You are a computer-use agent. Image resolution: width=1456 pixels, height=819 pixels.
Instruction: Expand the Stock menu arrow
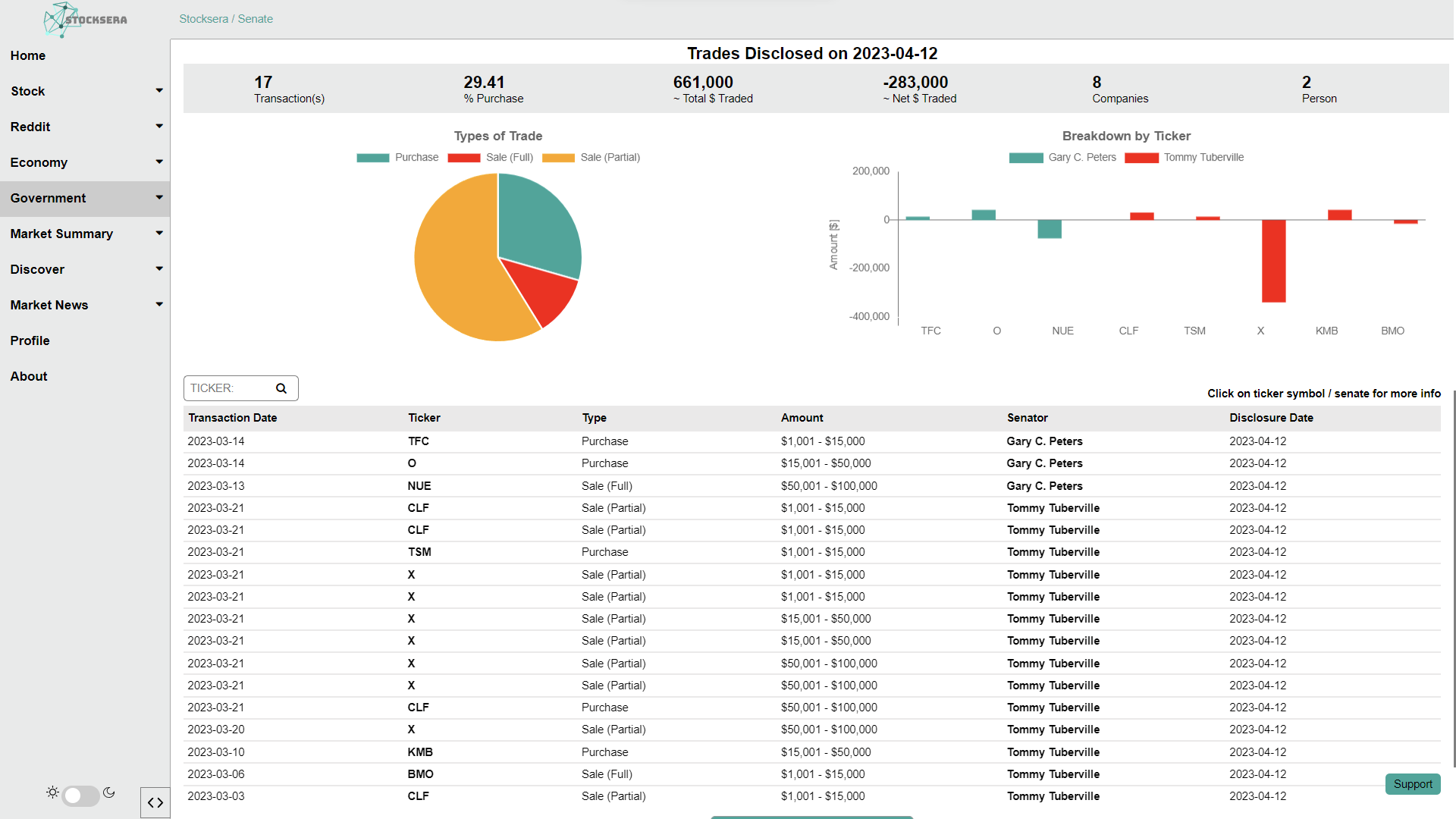(x=159, y=91)
